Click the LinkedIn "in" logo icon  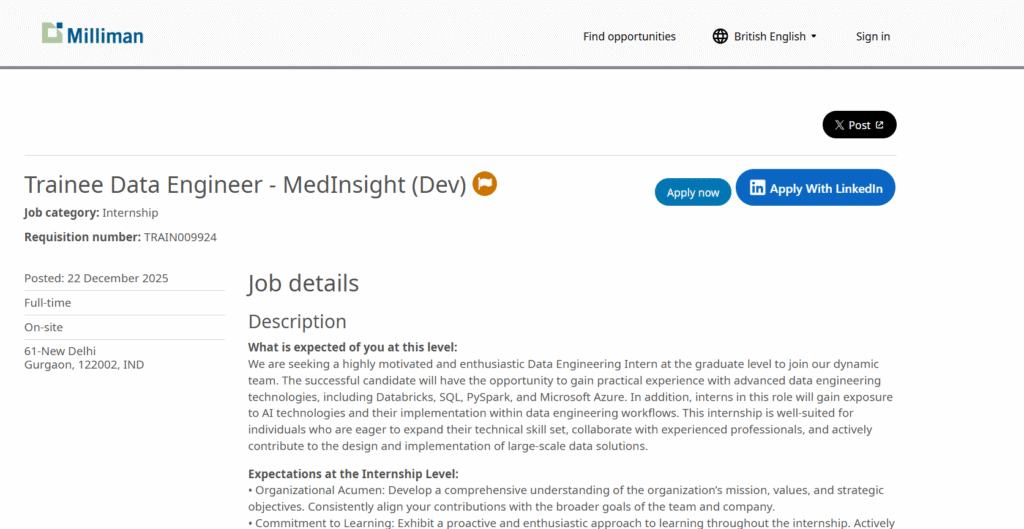(x=758, y=188)
